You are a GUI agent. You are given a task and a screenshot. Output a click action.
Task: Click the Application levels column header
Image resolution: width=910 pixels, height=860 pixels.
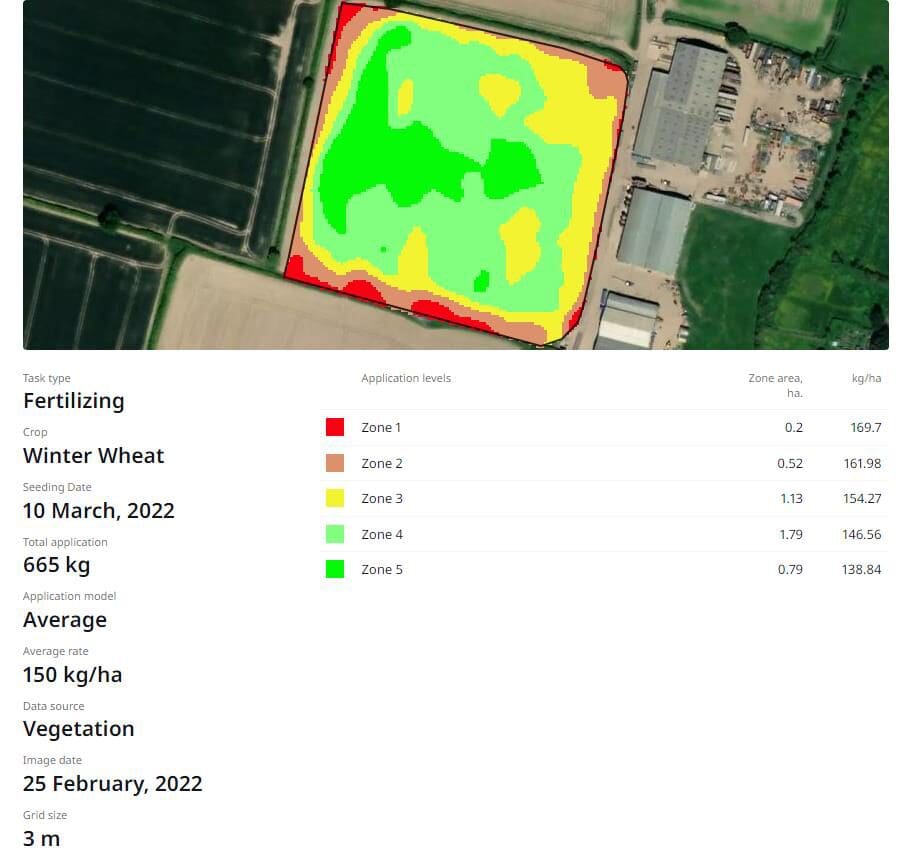406,378
